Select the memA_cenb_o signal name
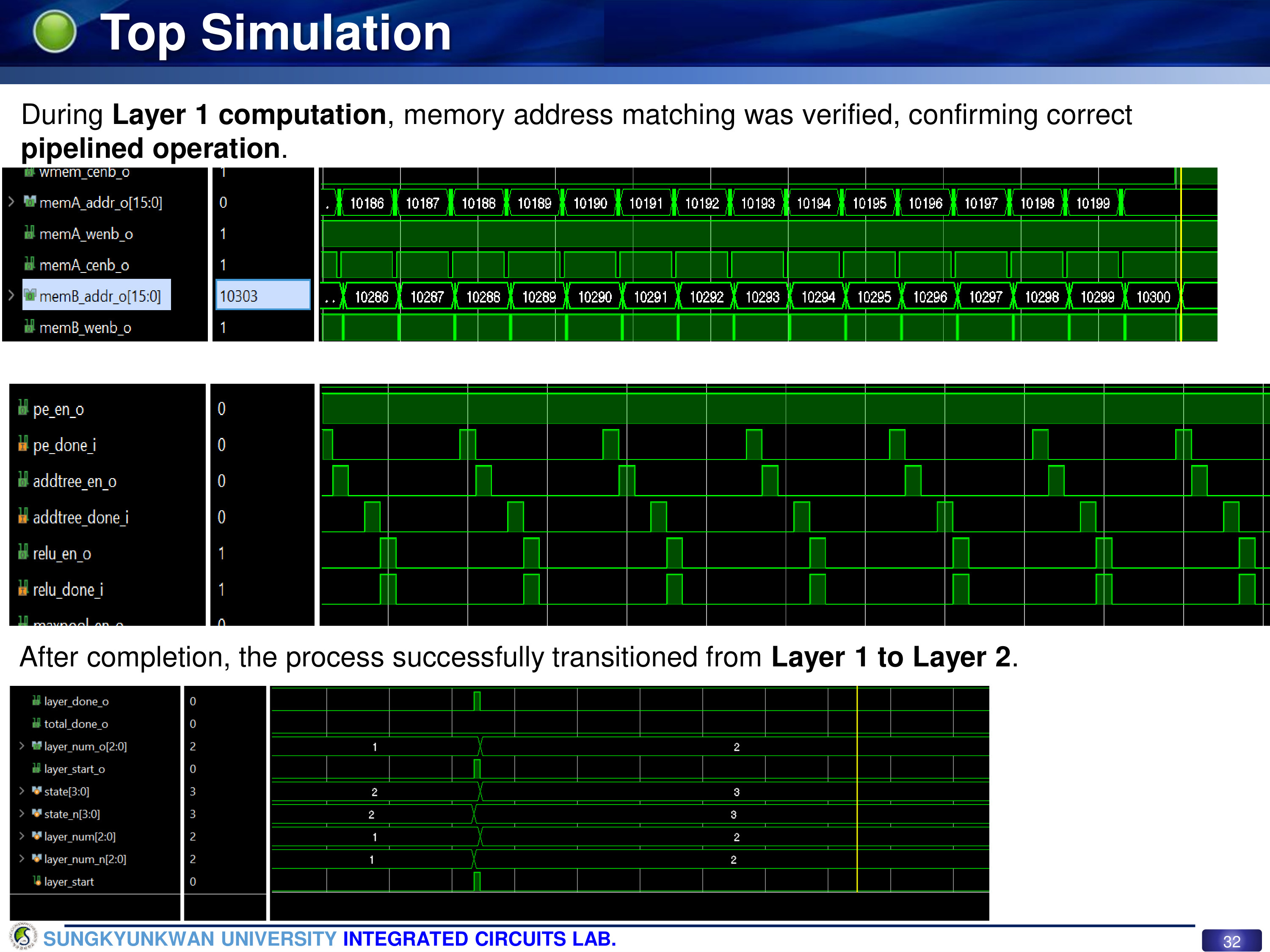Viewport: 1270px width, 952px height. coord(84,265)
